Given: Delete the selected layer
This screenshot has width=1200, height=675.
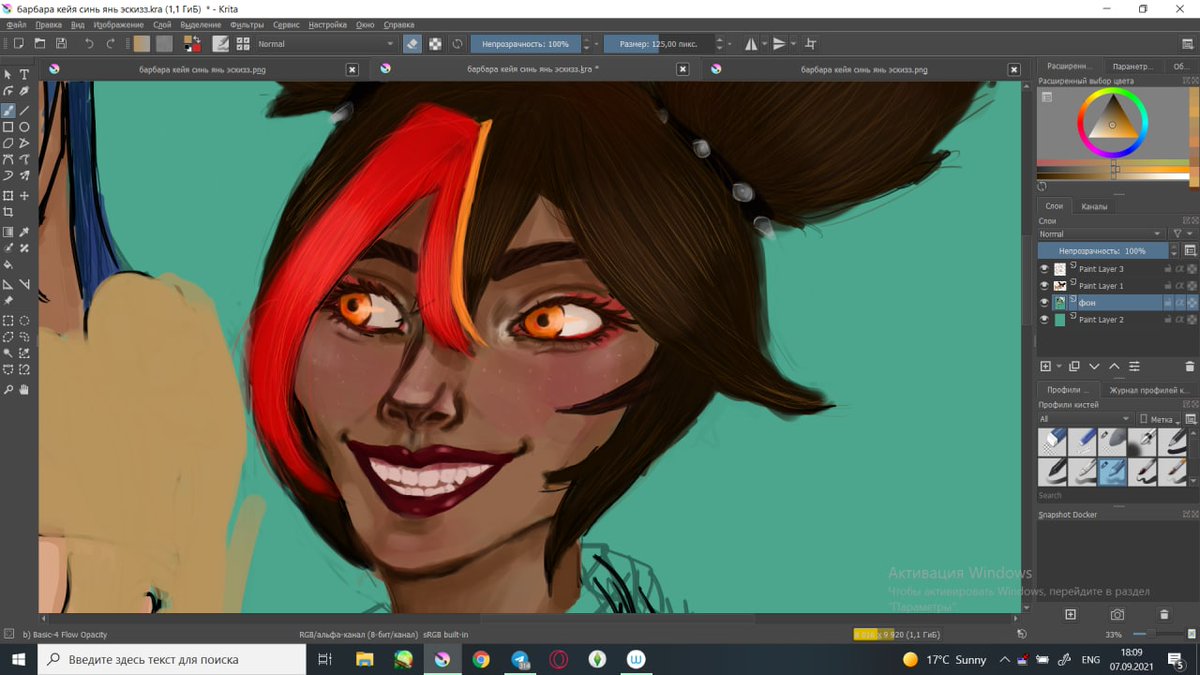Looking at the screenshot, I should coord(1190,367).
